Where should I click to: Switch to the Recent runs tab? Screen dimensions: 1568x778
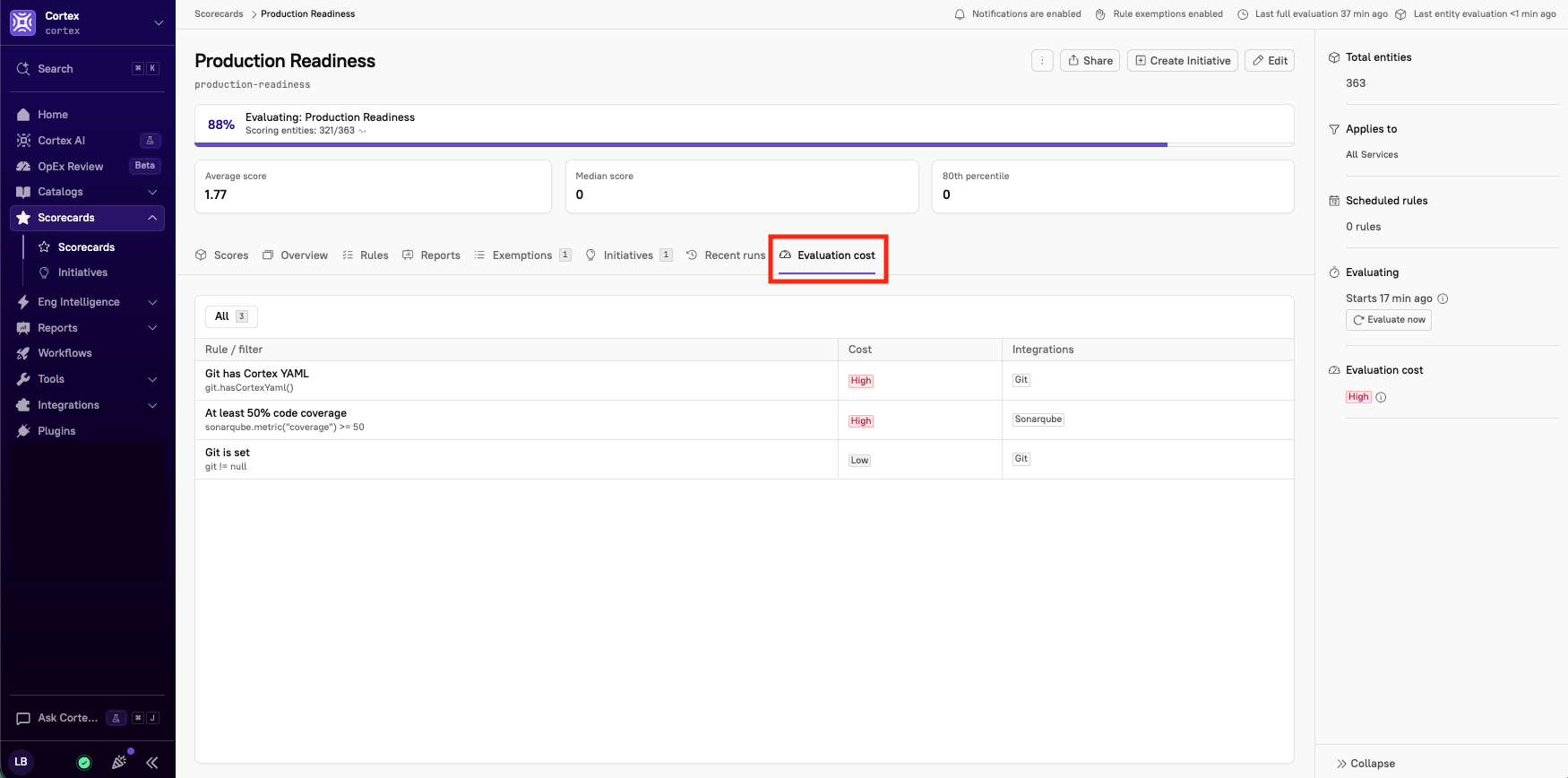726,255
